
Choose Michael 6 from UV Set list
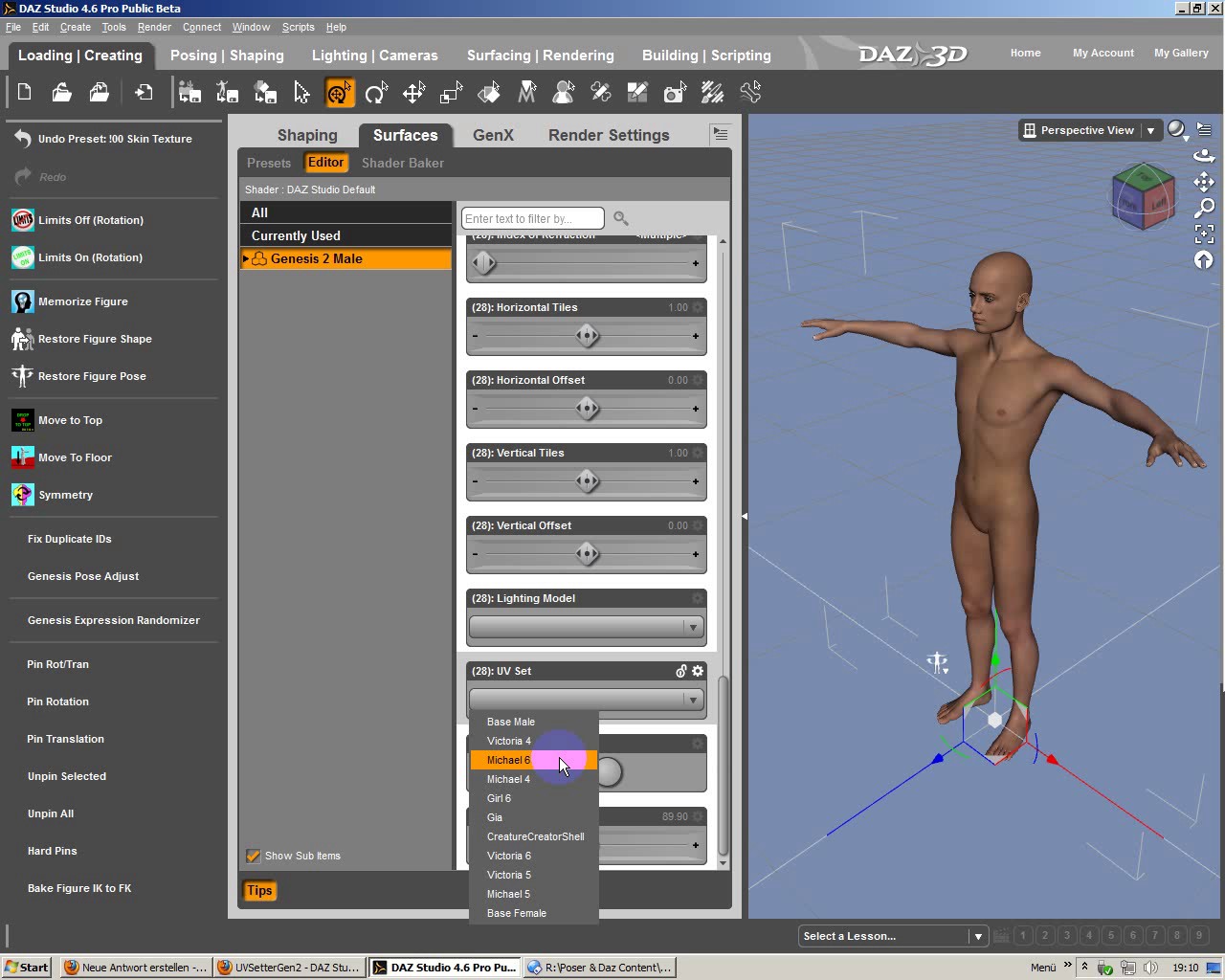(x=508, y=760)
